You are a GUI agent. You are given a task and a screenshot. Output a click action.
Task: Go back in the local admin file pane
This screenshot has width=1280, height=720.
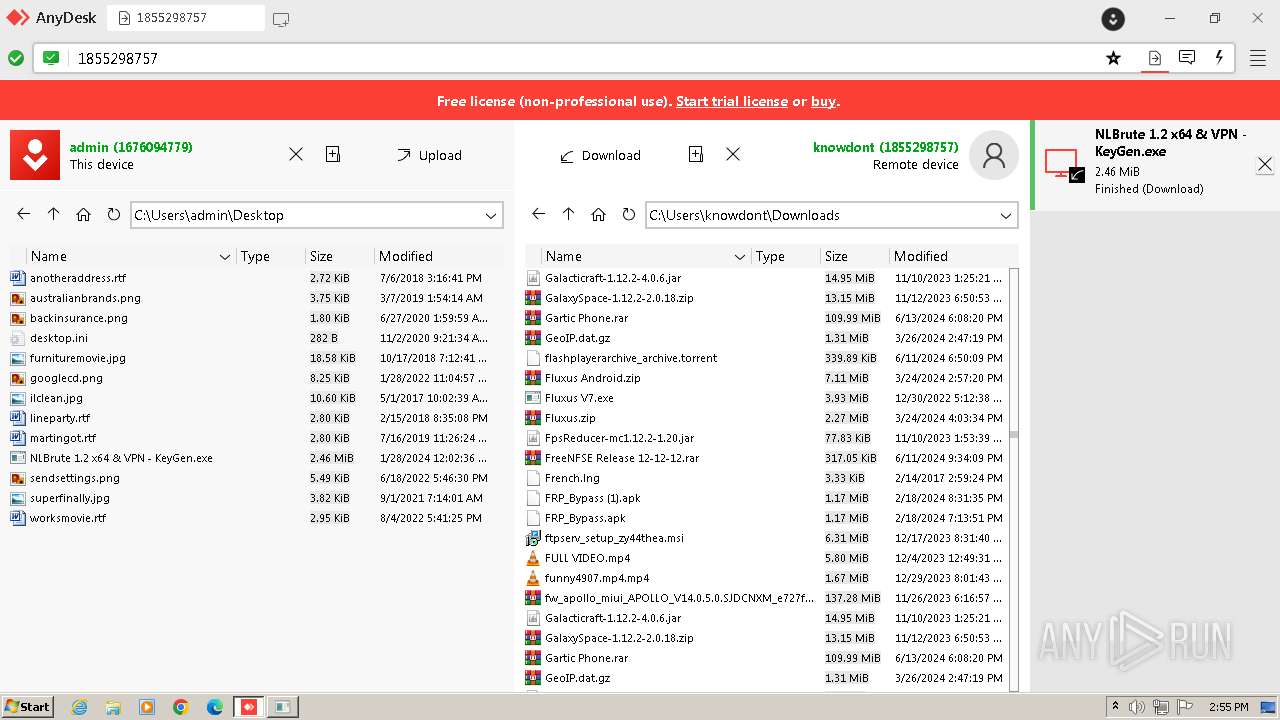24,214
